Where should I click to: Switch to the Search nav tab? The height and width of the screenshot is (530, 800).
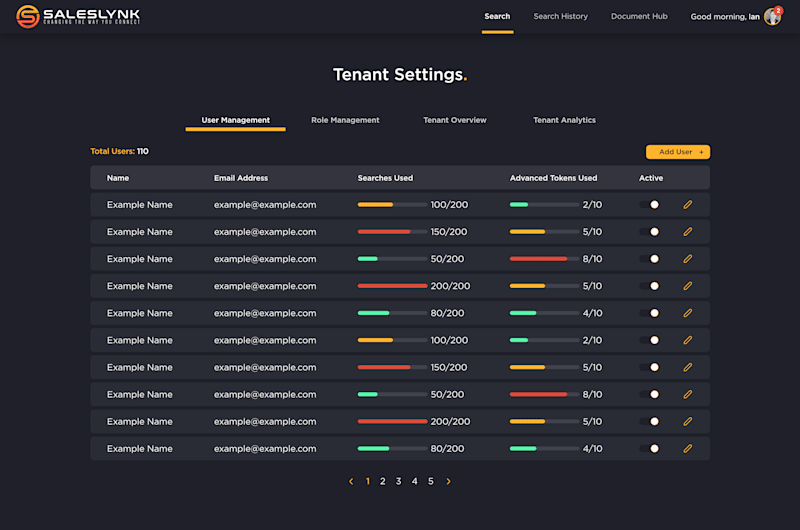coord(497,16)
